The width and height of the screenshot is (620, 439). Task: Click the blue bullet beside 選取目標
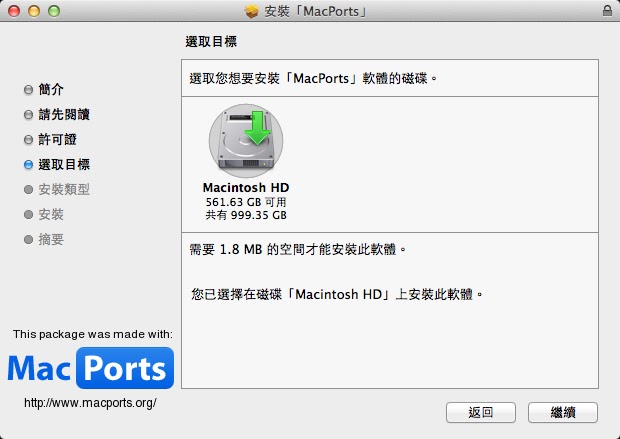tap(28, 165)
